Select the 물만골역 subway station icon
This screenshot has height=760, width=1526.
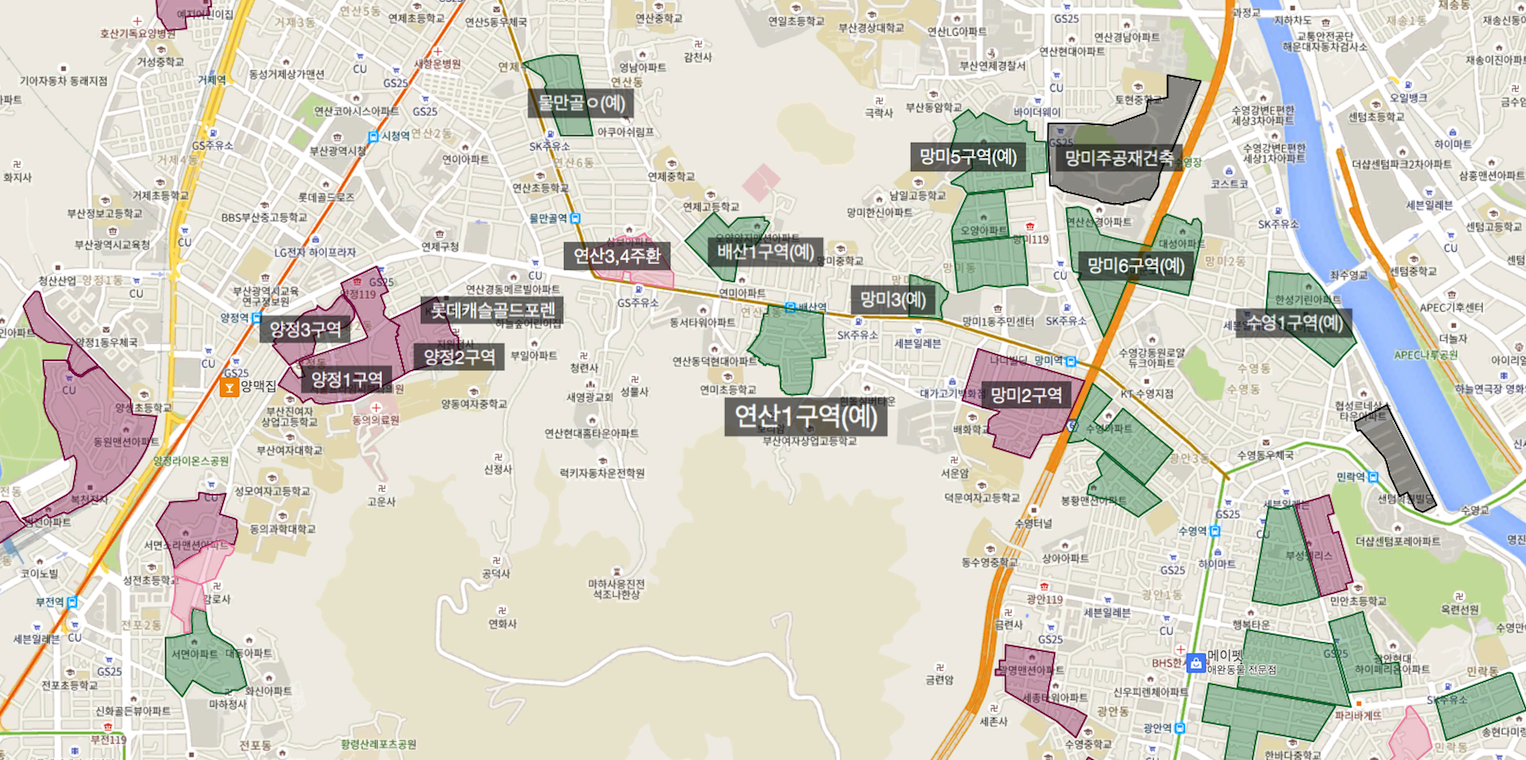click(574, 217)
